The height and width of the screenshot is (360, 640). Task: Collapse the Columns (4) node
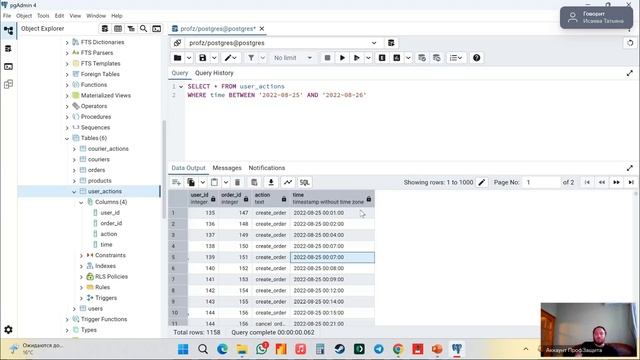(x=81, y=202)
